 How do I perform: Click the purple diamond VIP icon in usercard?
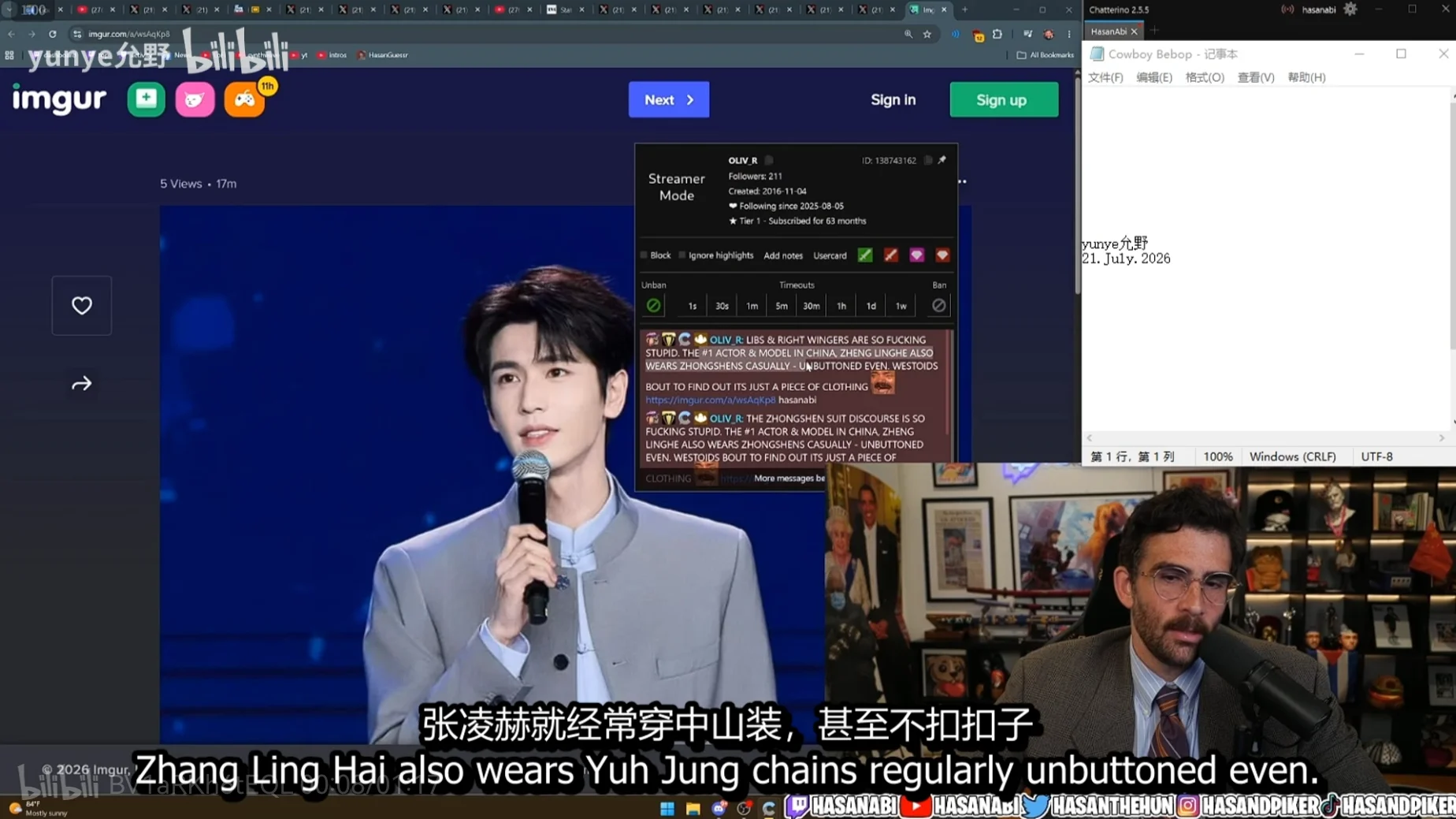coord(916,255)
